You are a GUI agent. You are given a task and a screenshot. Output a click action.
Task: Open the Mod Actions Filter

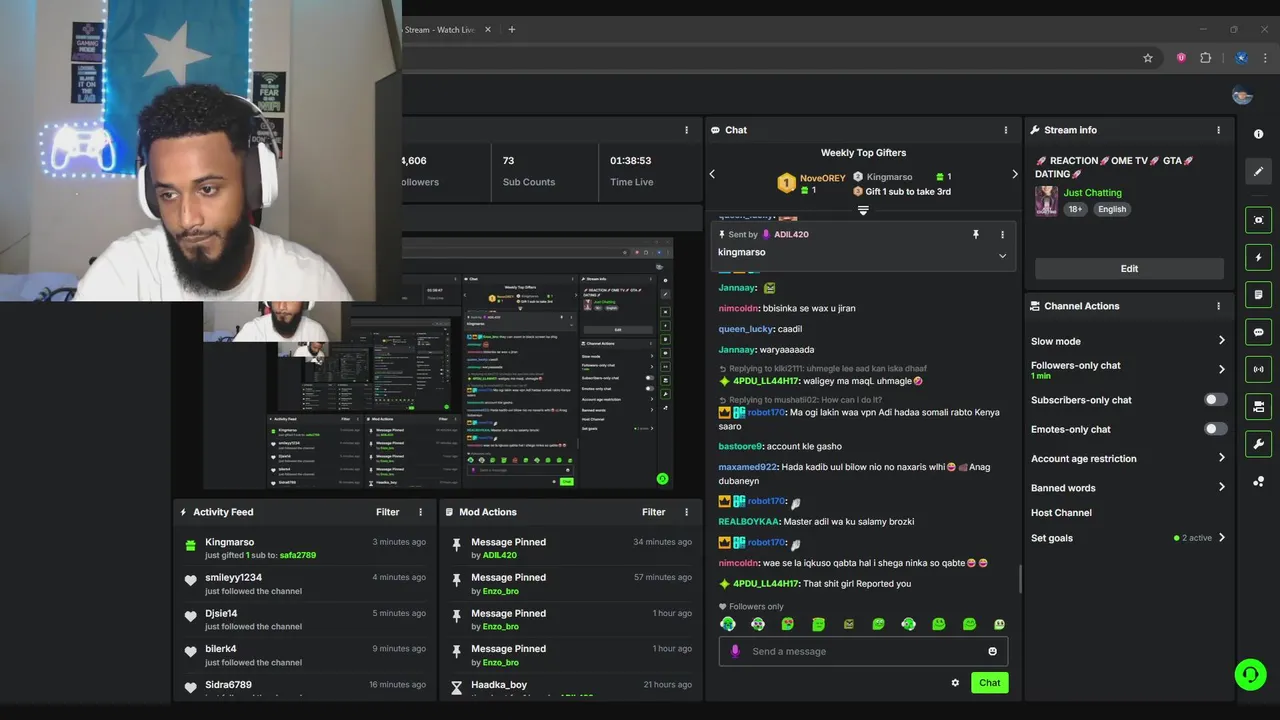[654, 512]
